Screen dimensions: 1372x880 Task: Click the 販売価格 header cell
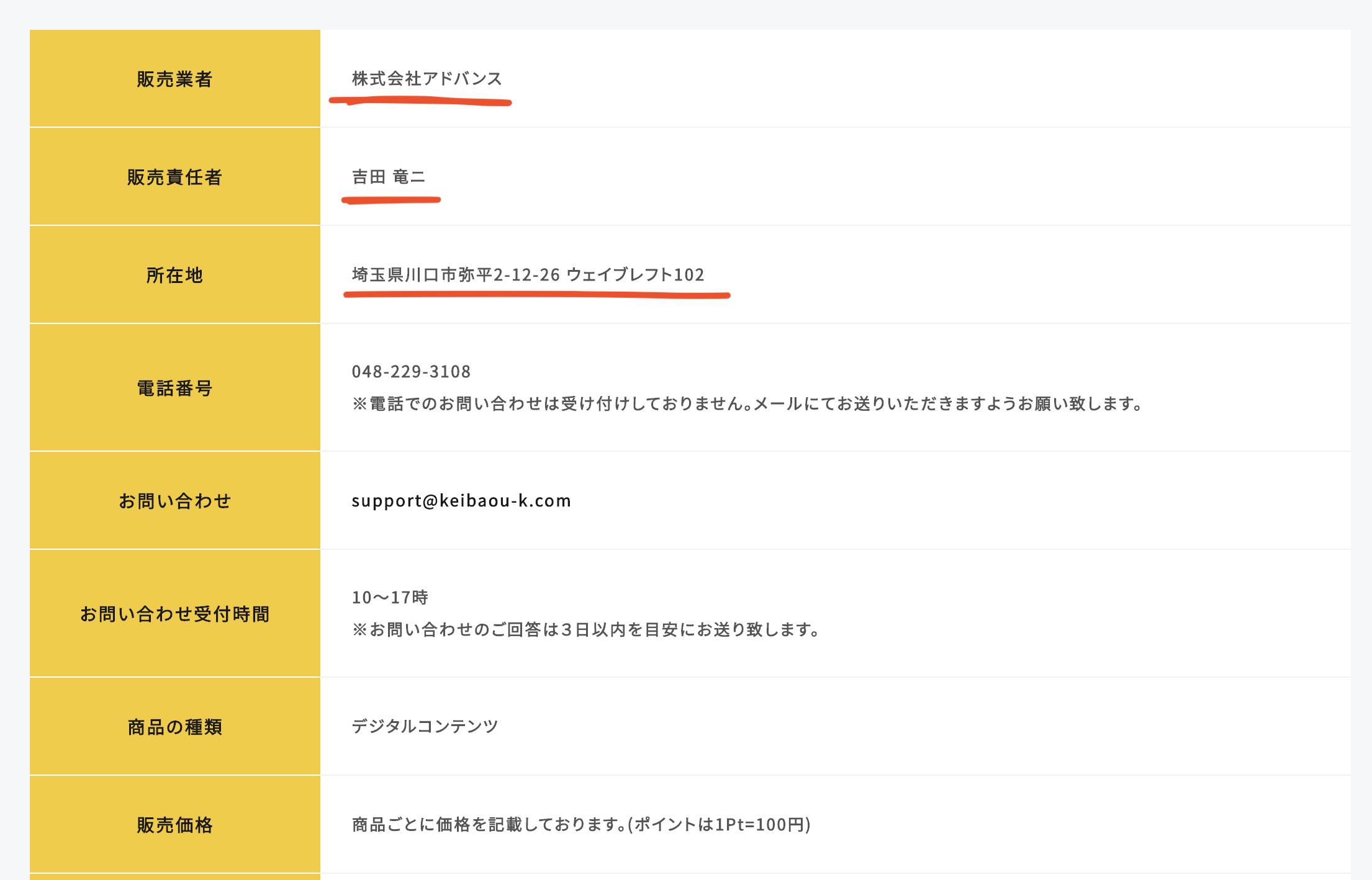click(174, 825)
